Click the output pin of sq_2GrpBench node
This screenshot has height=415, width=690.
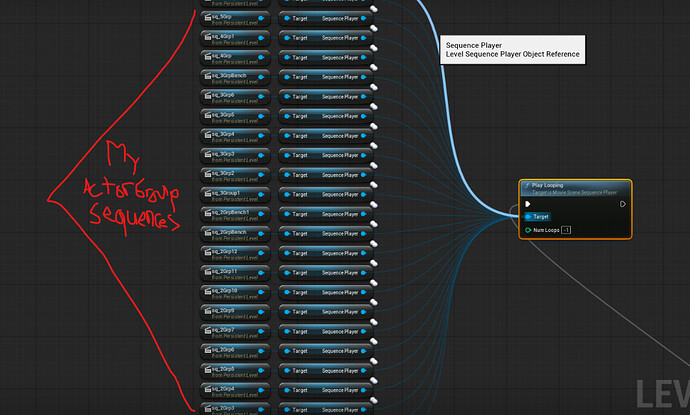click(x=261, y=234)
